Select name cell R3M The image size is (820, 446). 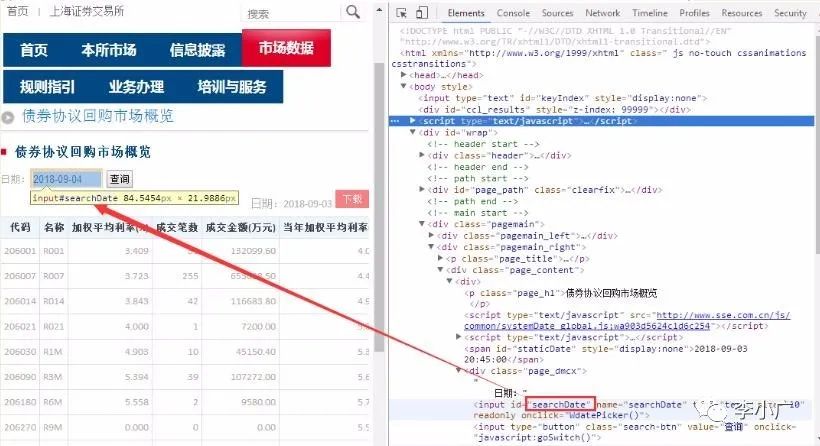point(53,377)
